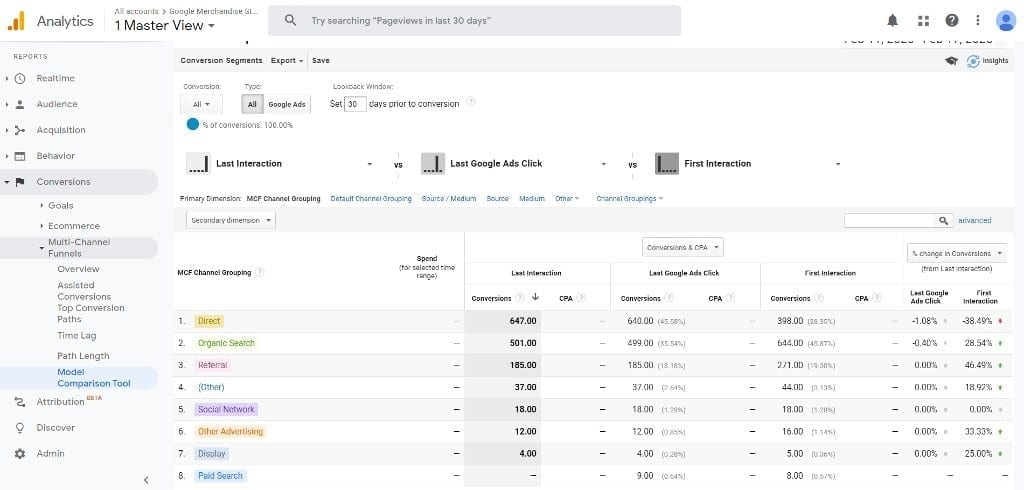
Task: Click the Realtime clock icon
Action: [x=20, y=78]
